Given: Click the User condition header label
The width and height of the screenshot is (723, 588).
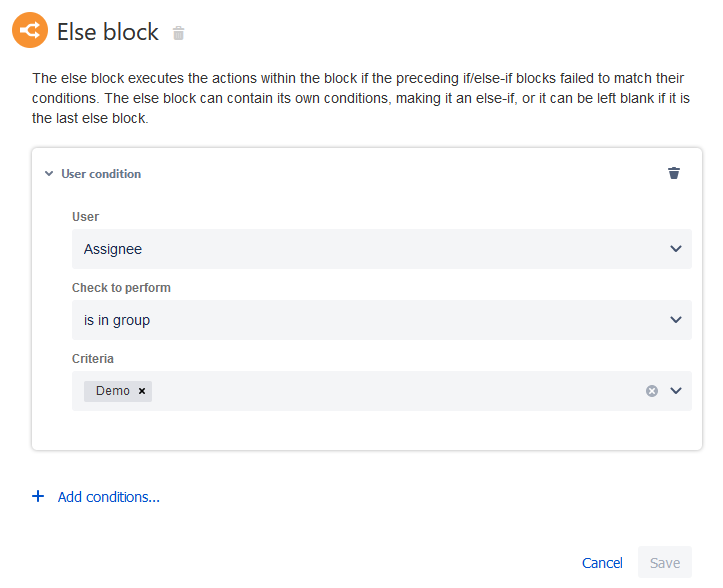Looking at the screenshot, I should pyautogui.click(x=101, y=174).
